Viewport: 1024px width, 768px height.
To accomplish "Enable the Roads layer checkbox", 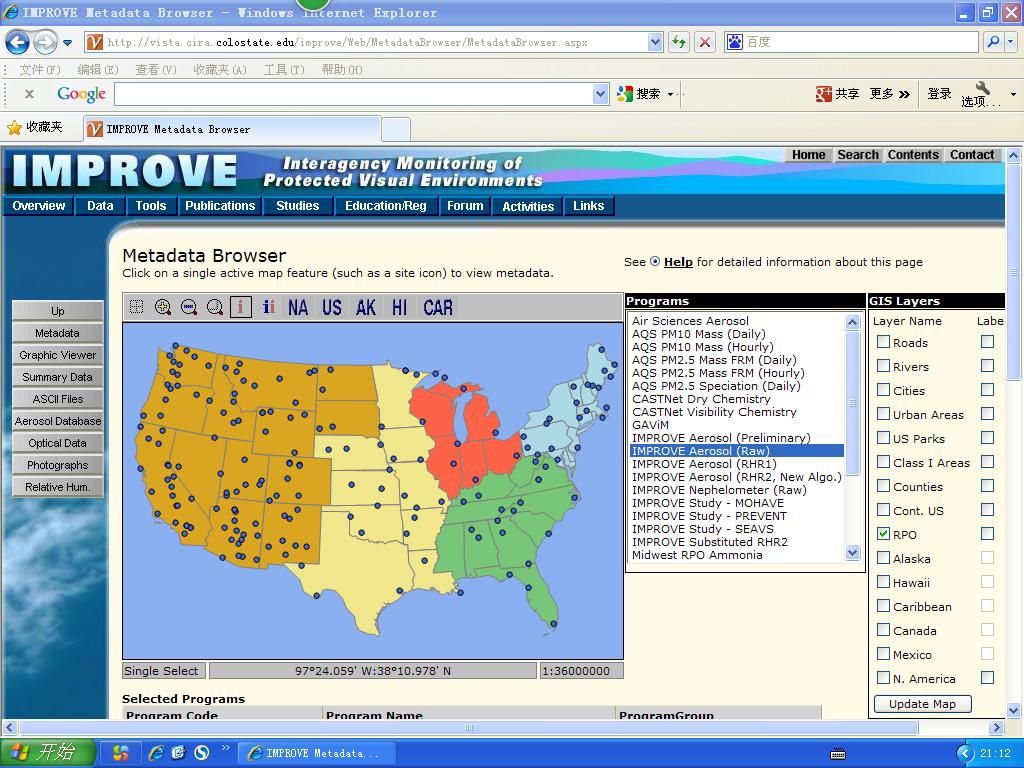I will click(883, 342).
